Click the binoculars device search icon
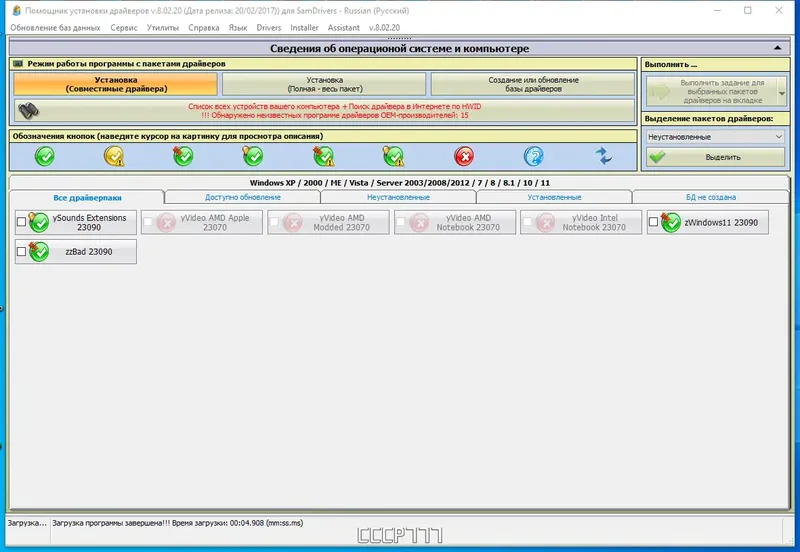 tap(28, 110)
